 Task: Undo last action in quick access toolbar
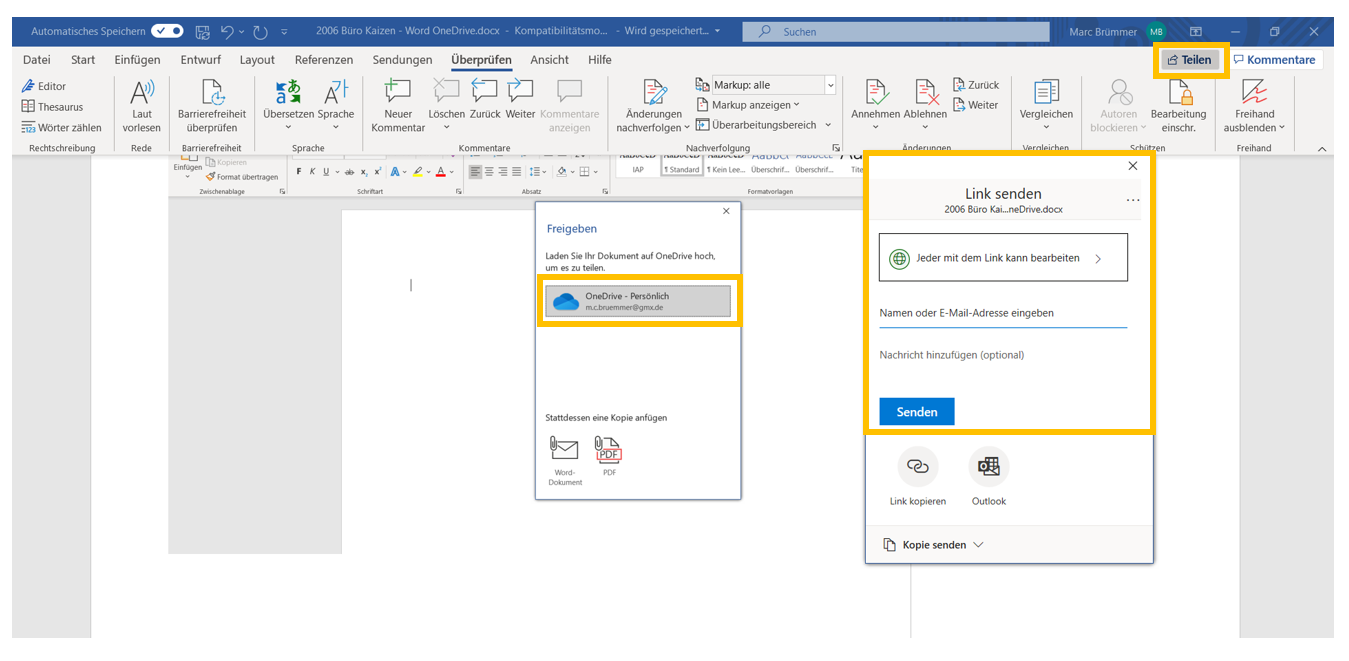(228, 32)
